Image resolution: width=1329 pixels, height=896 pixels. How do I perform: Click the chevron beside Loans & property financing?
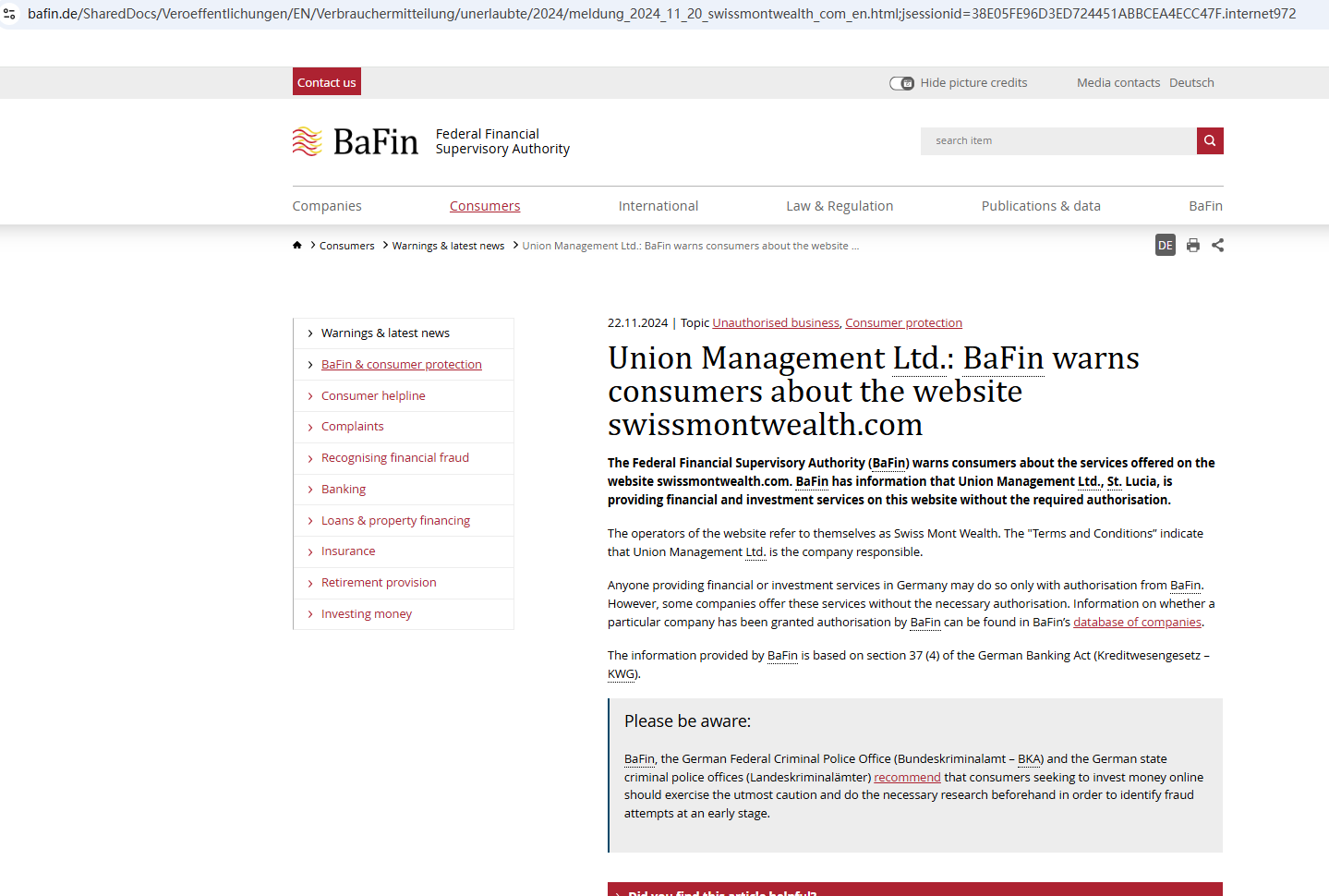310,521
